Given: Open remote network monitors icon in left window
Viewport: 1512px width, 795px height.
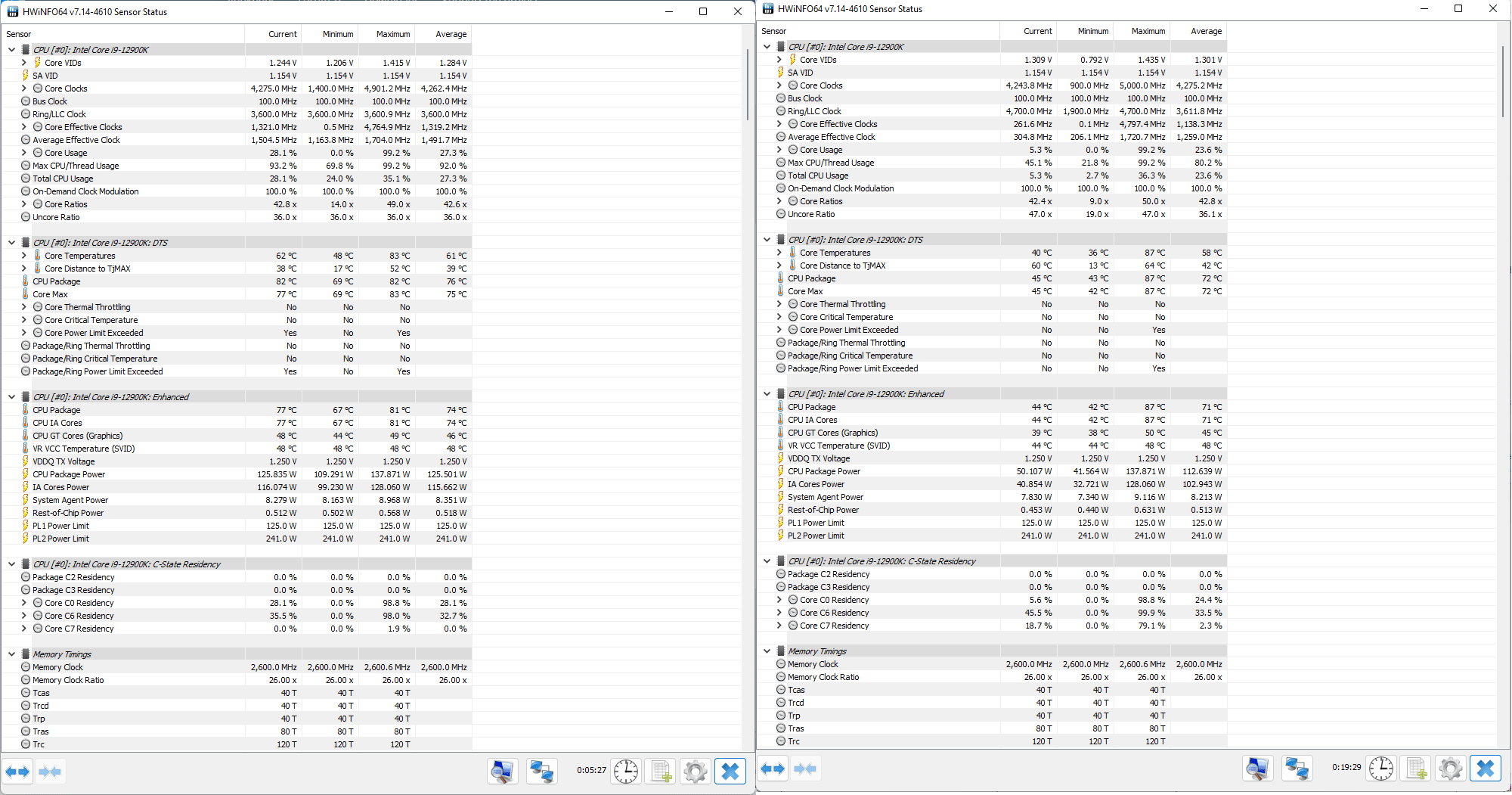Looking at the screenshot, I should 542,772.
